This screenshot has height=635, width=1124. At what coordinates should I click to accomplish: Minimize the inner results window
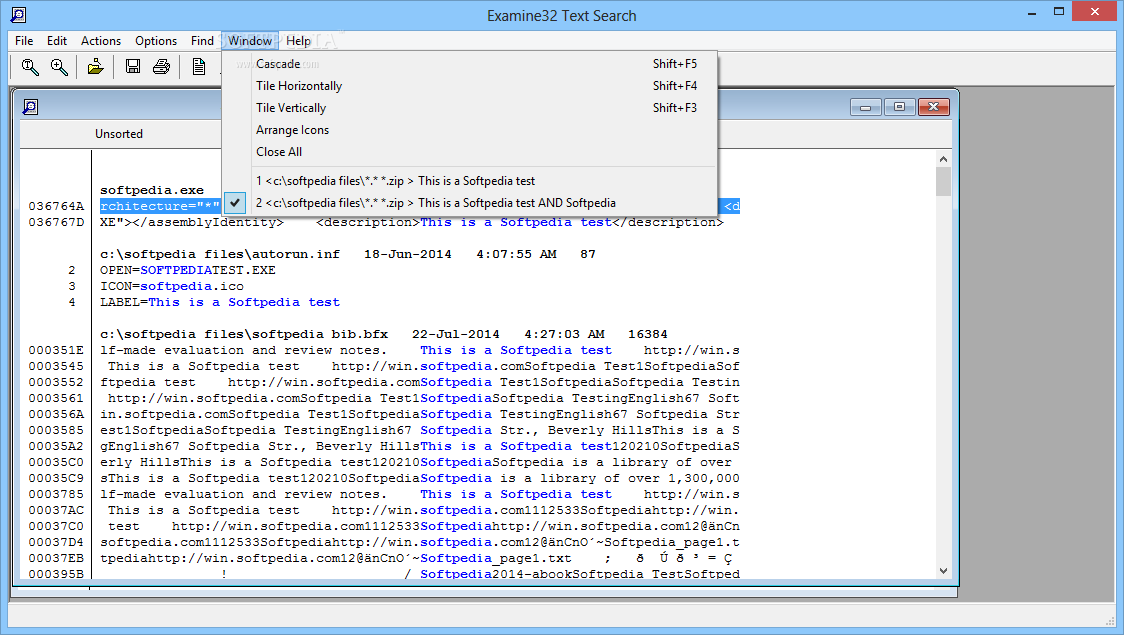tap(865, 108)
